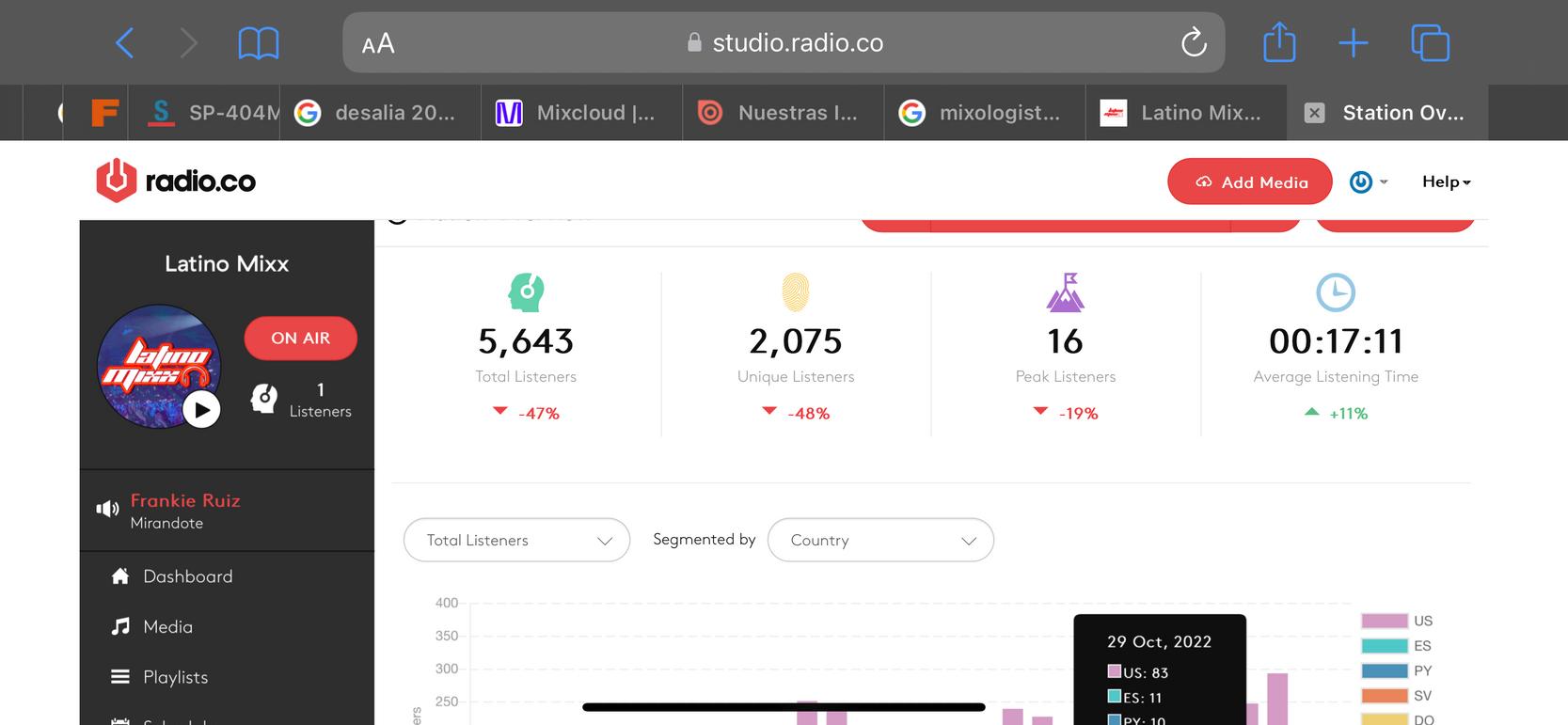Click the 00:17:11 listening time value
1568x725 pixels.
tap(1336, 341)
